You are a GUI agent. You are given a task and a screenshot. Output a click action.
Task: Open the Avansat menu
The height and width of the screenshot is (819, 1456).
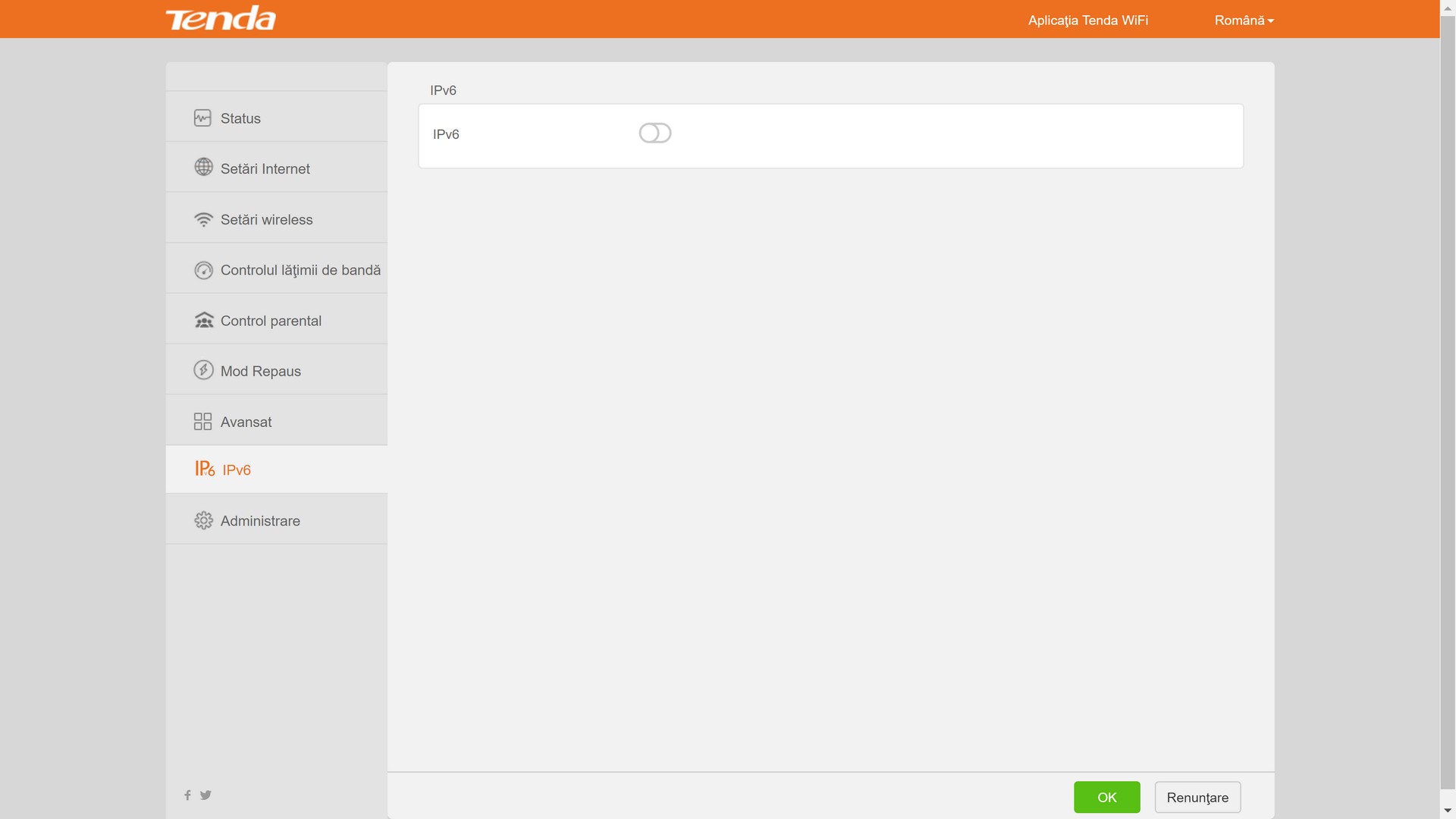(277, 420)
